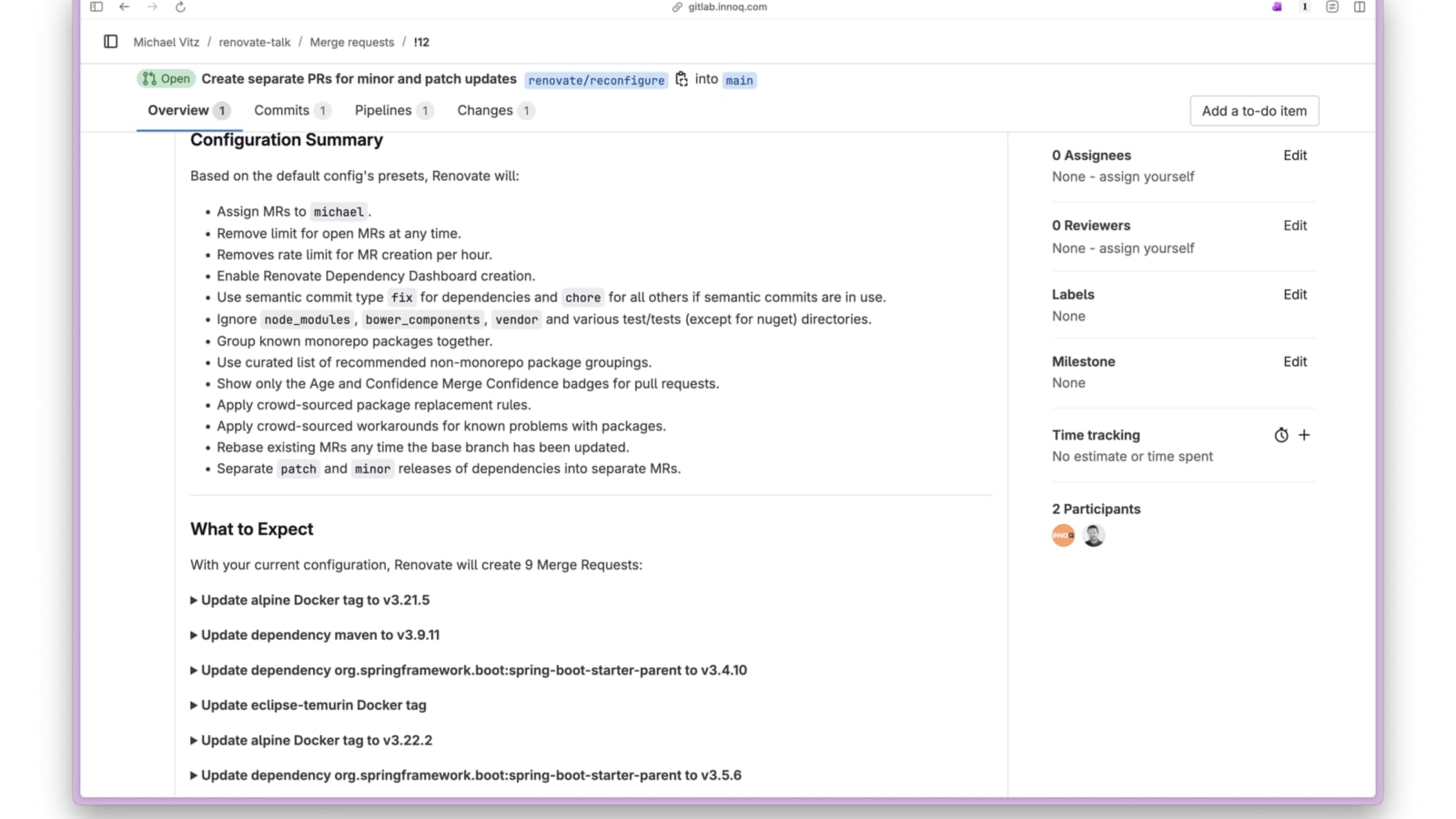Switch to the Overview tab
The height and width of the screenshot is (819, 1456).
pyautogui.click(x=188, y=110)
